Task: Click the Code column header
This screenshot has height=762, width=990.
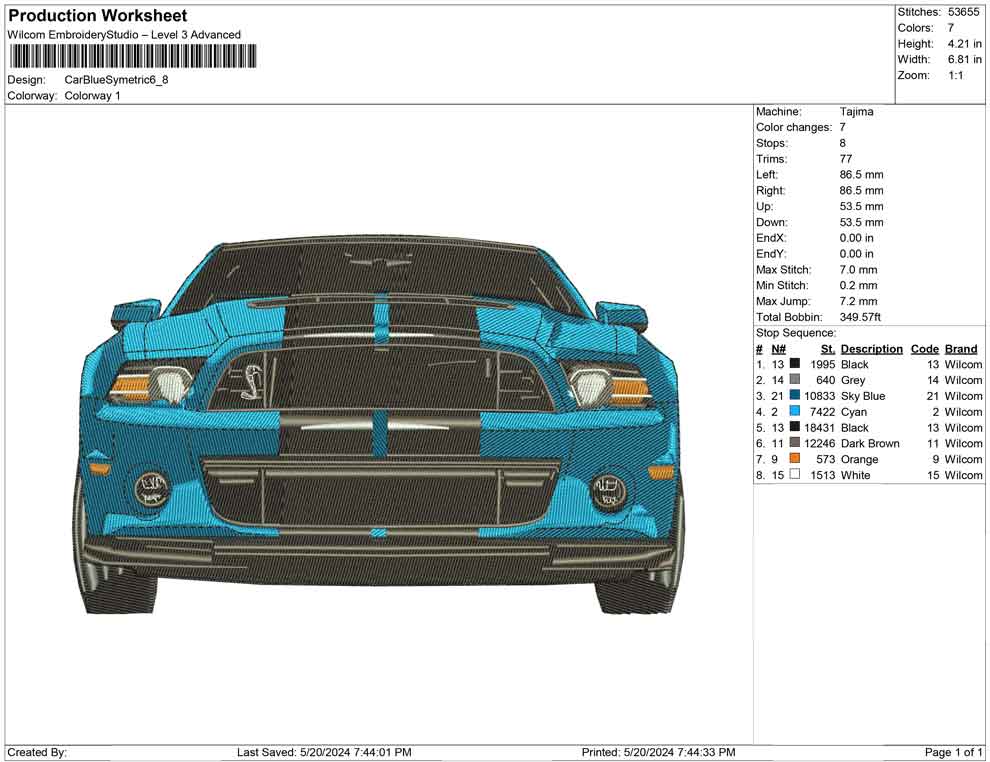Action: click(924, 348)
